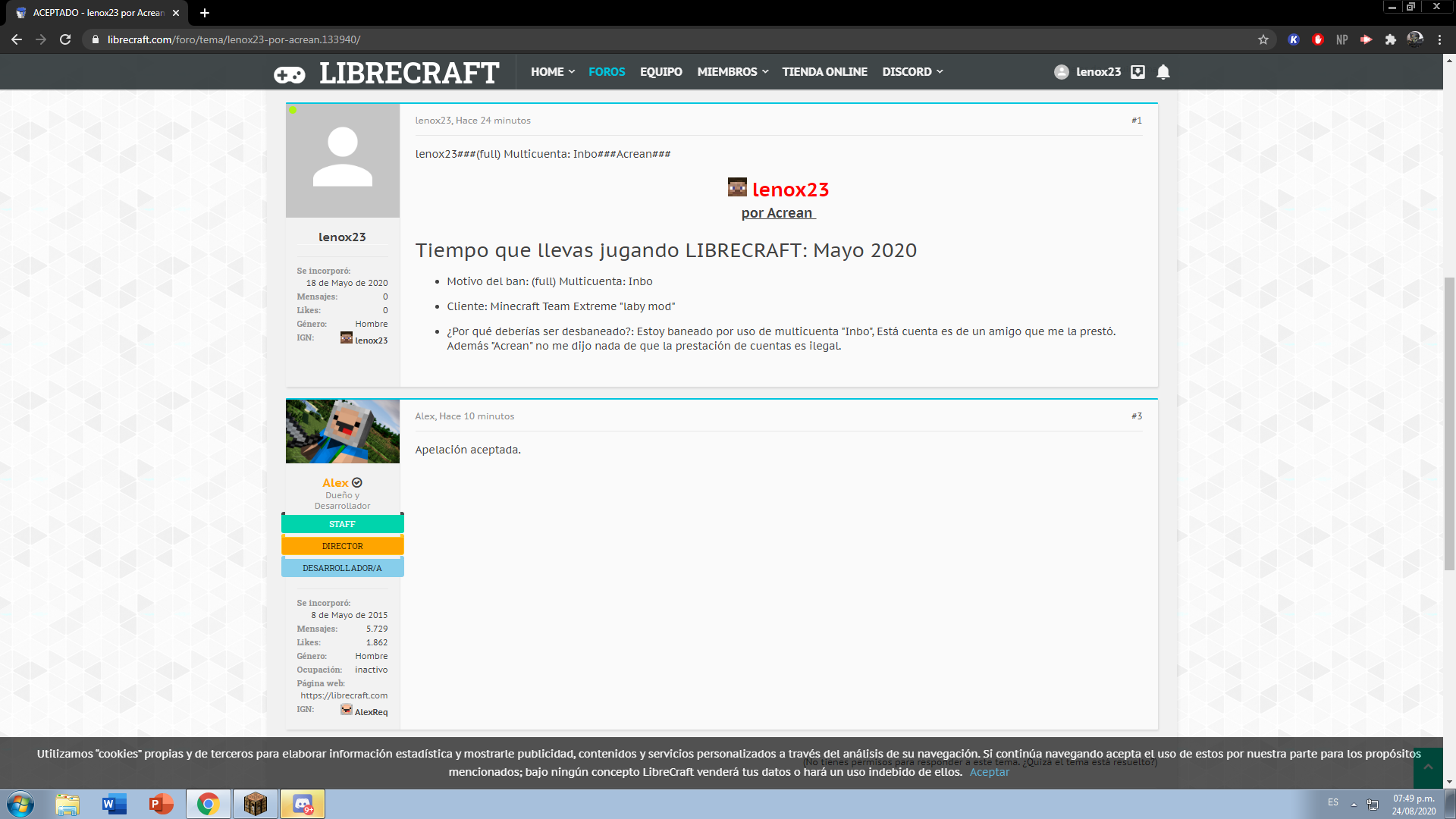
Task: Open the taskbar clock and date
Action: pyautogui.click(x=1414, y=805)
